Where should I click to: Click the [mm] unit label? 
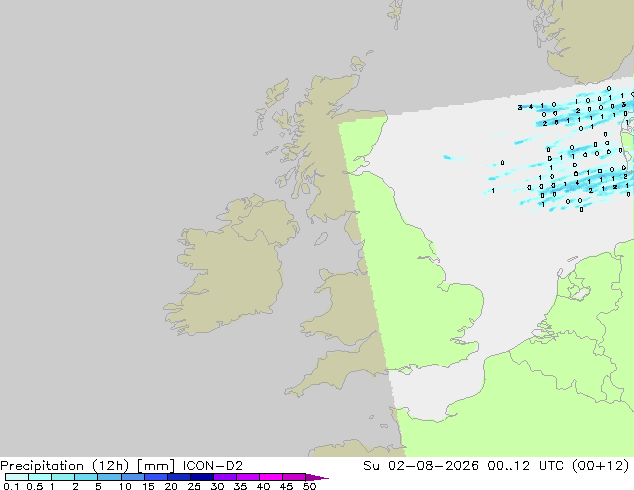(156, 466)
